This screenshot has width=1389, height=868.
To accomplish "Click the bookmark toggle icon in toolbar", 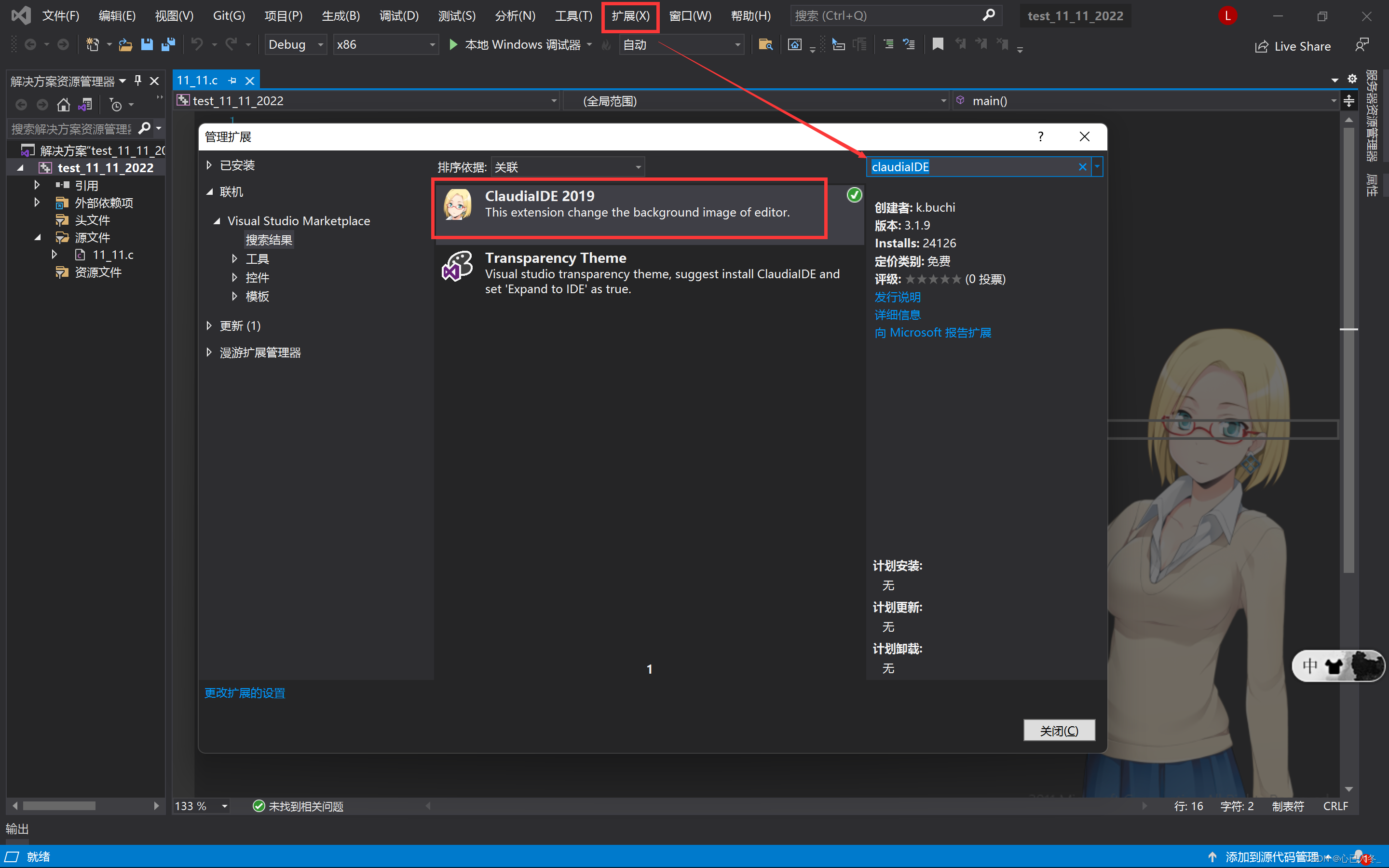I will [x=938, y=44].
